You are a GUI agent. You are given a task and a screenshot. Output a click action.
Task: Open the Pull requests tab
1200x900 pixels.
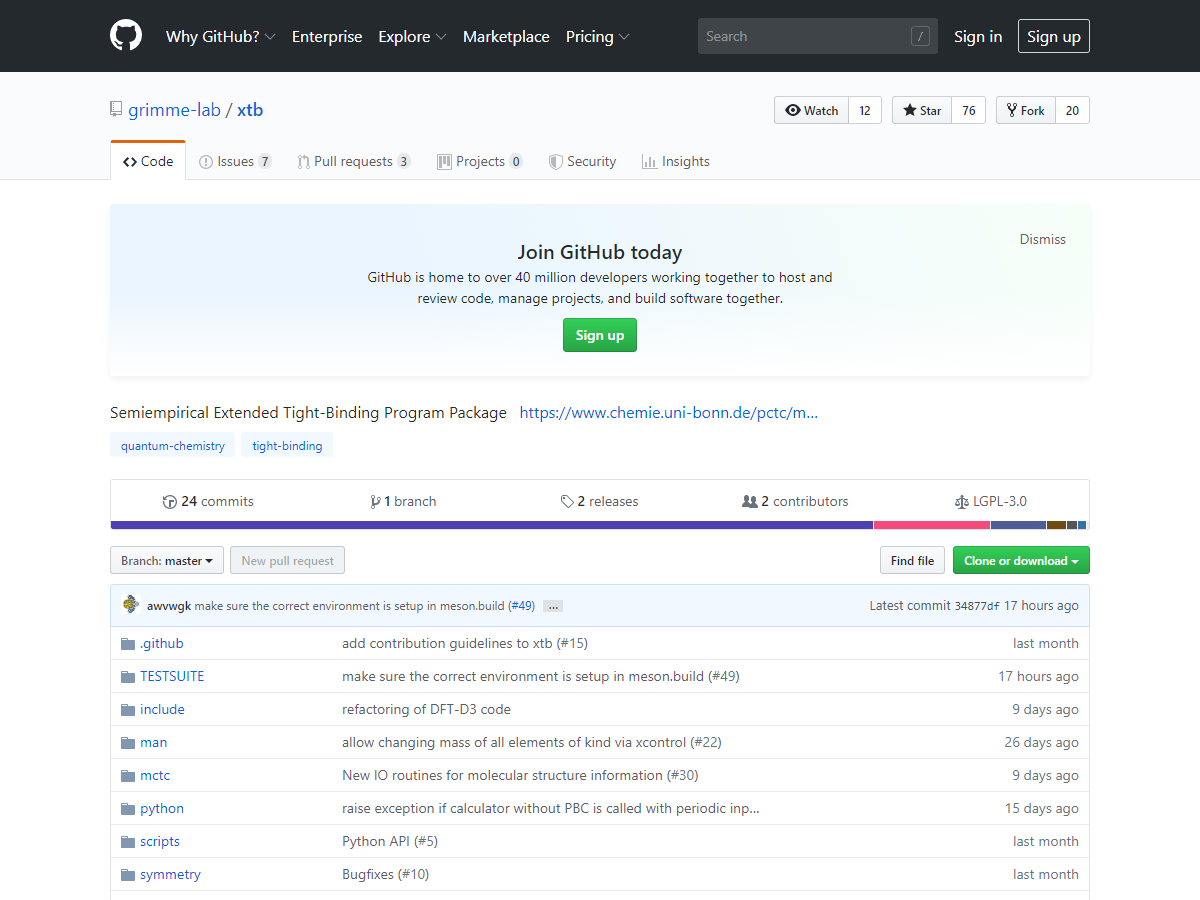tap(353, 161)
